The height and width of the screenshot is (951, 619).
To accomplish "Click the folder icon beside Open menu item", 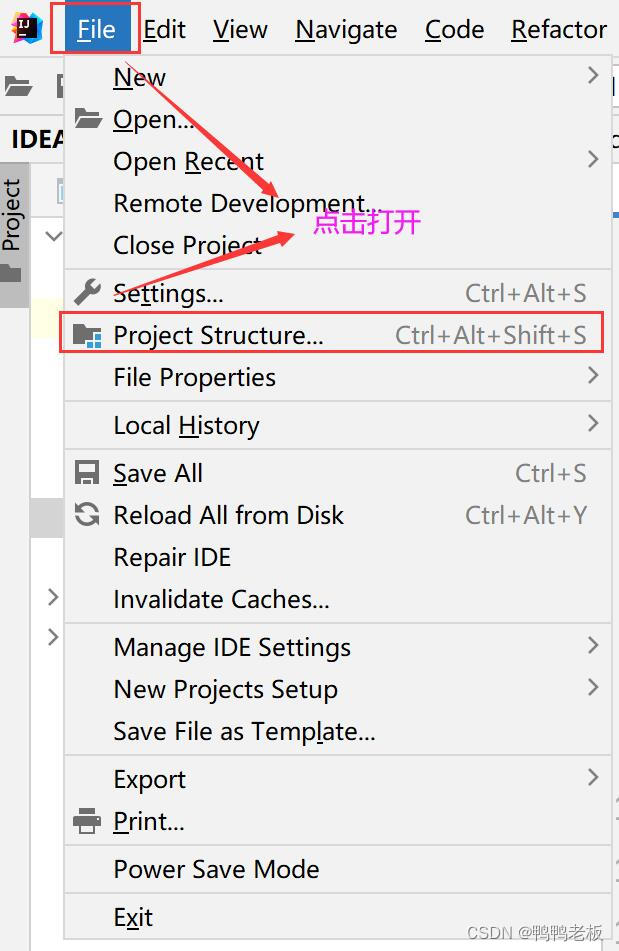I will click(88, 119).
